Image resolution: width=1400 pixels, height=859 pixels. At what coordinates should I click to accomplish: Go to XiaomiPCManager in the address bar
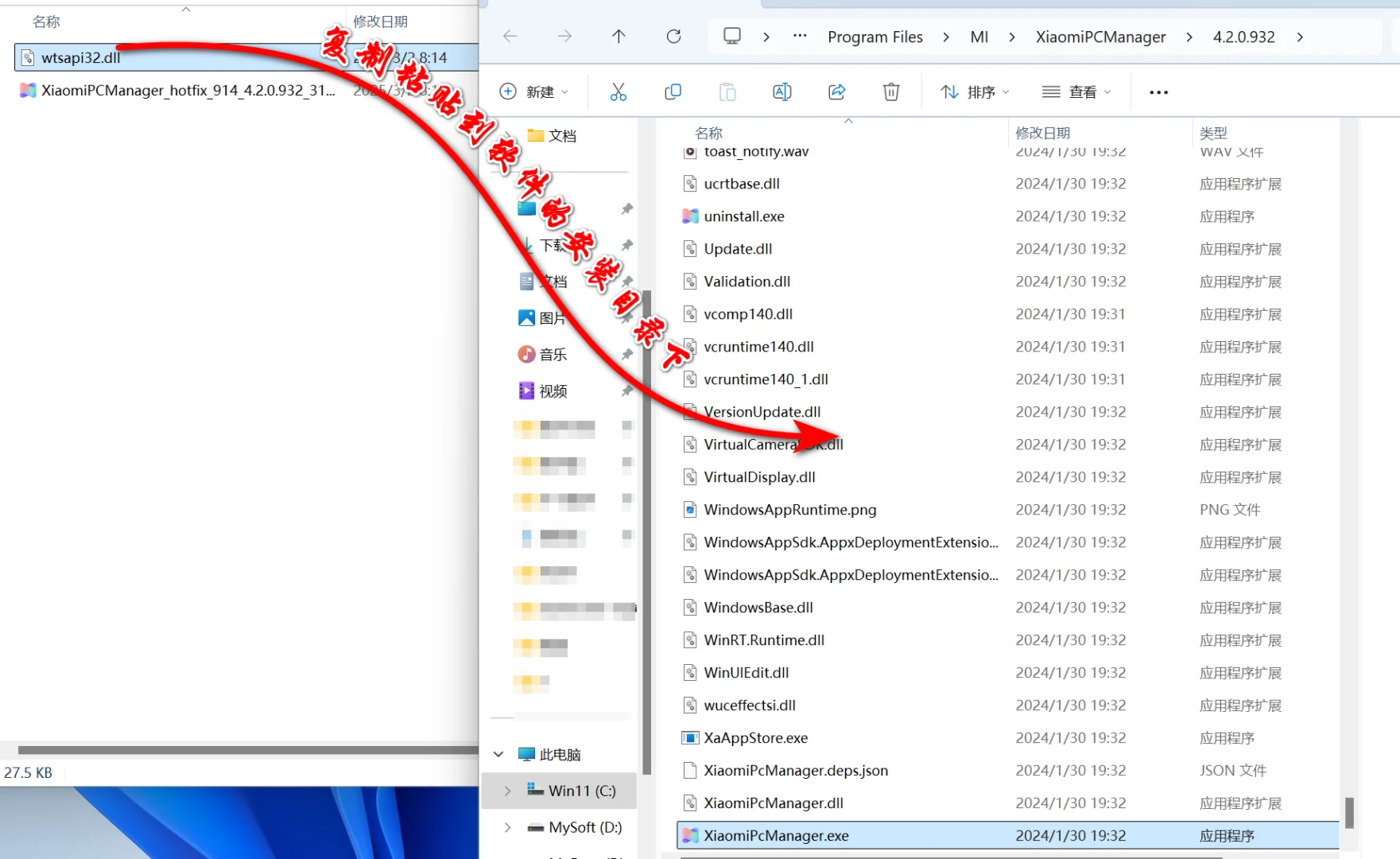[x=1101, y=37]
